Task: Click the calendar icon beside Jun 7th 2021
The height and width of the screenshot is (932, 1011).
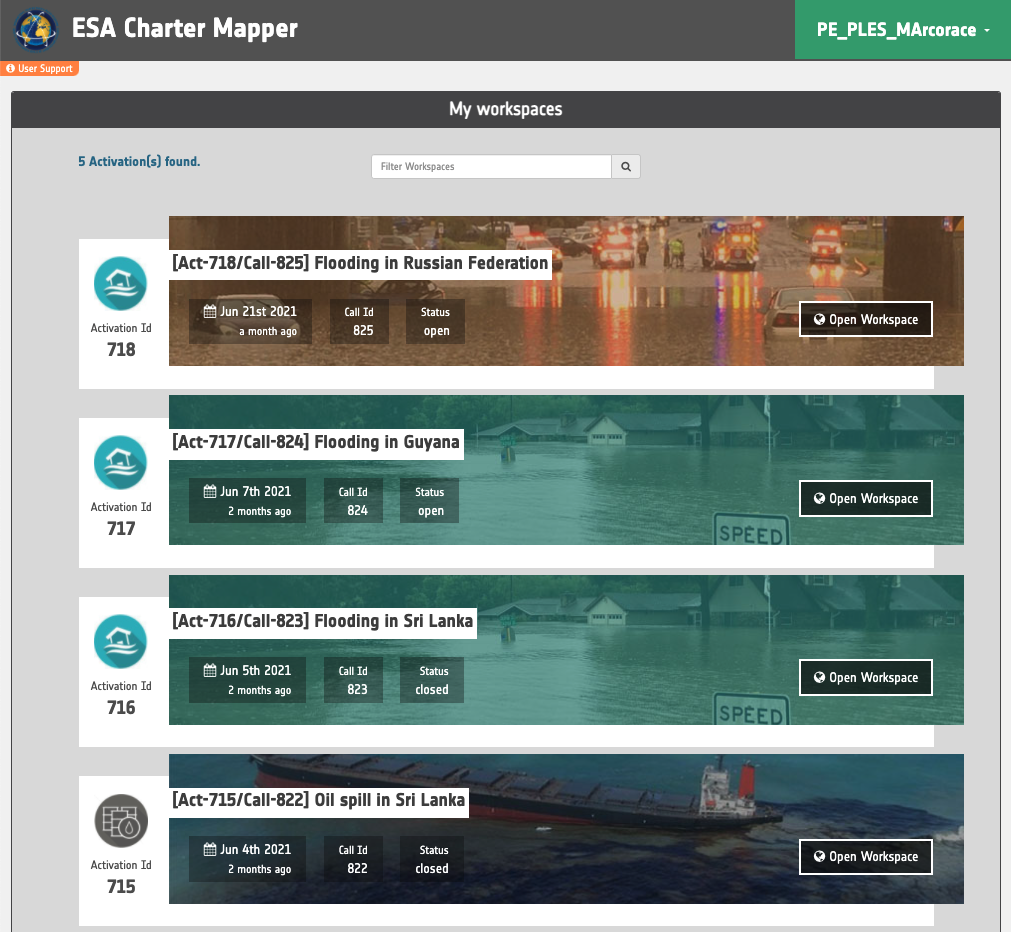Action: [x=210, y=491]
